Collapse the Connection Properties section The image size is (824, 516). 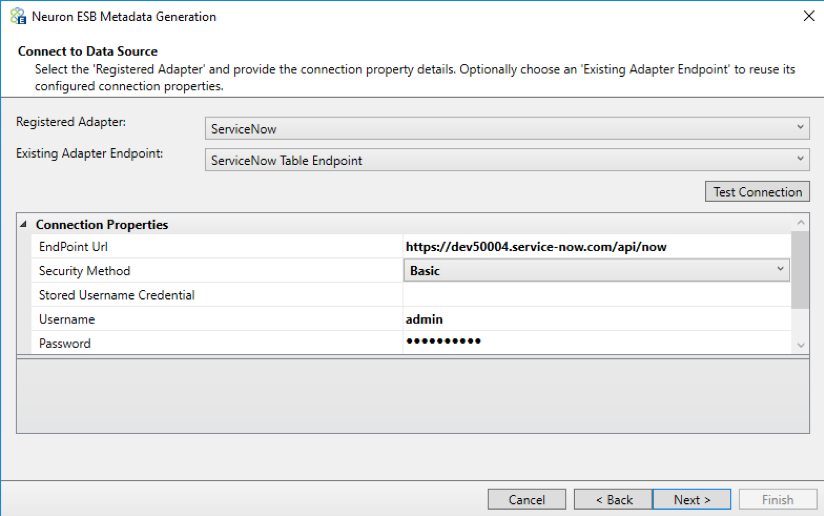point(23,224)
